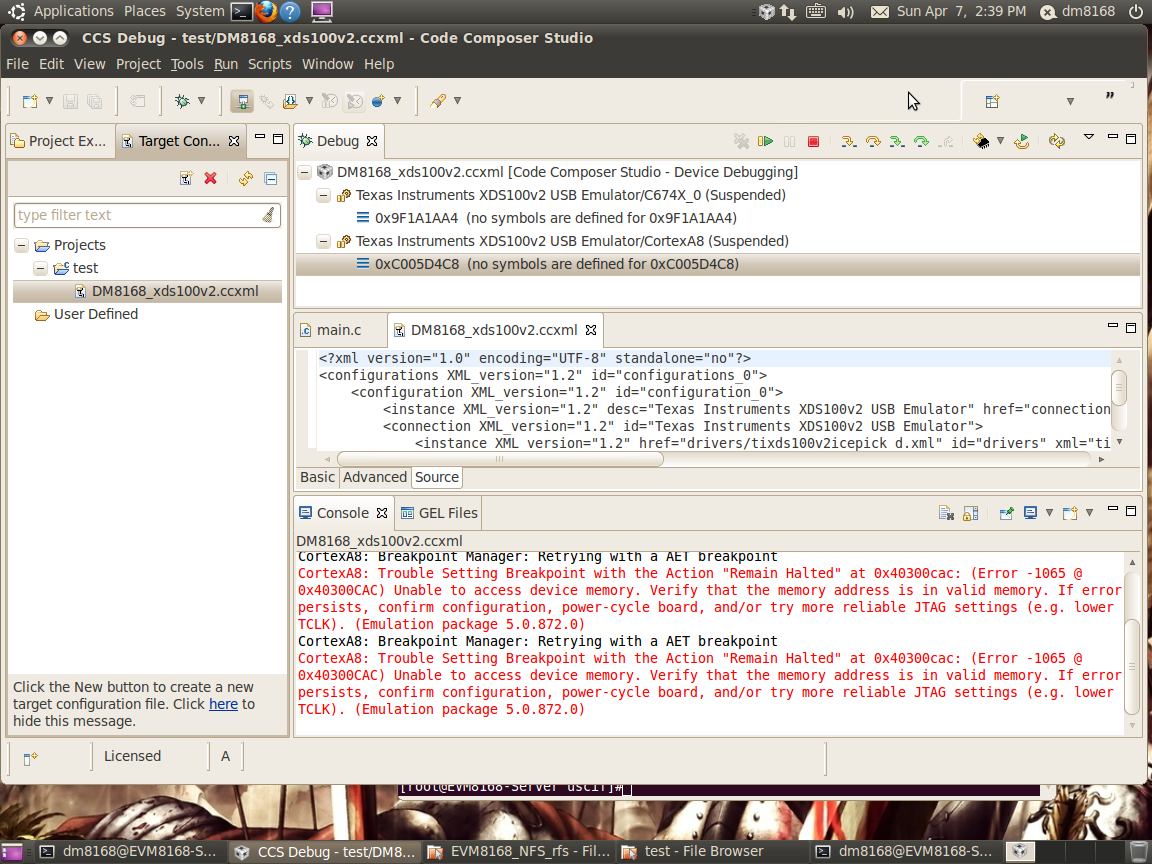Collapse the test project in Target Configurations
The height and width of the screenshot is (864, 1152).
40,268
